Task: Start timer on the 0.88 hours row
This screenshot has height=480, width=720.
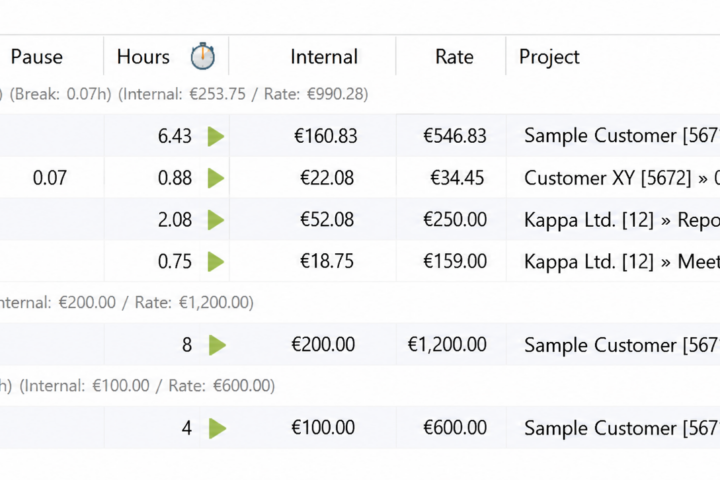Action: click(x=216, y=178)
